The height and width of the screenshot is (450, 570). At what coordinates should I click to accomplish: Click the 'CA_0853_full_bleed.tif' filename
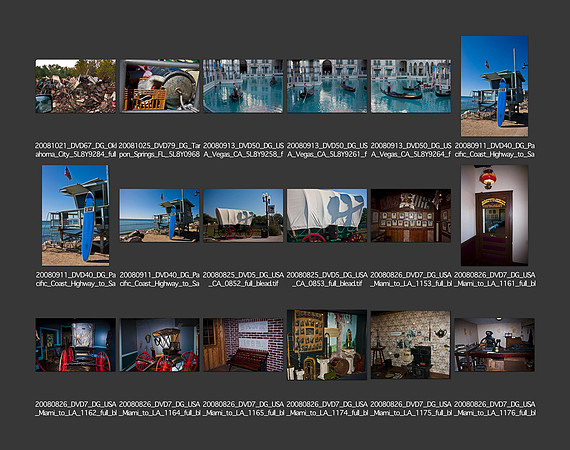pos(327,279)
